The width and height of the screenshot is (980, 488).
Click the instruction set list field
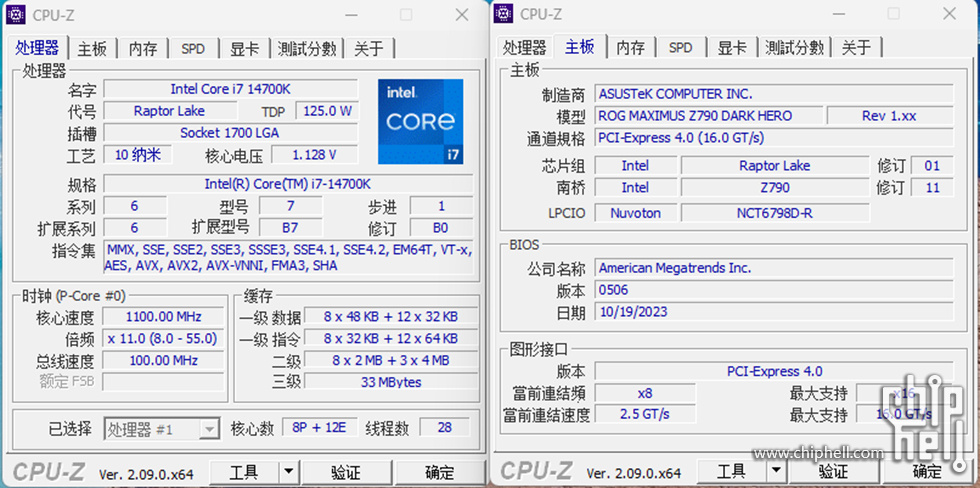[288, 257]
